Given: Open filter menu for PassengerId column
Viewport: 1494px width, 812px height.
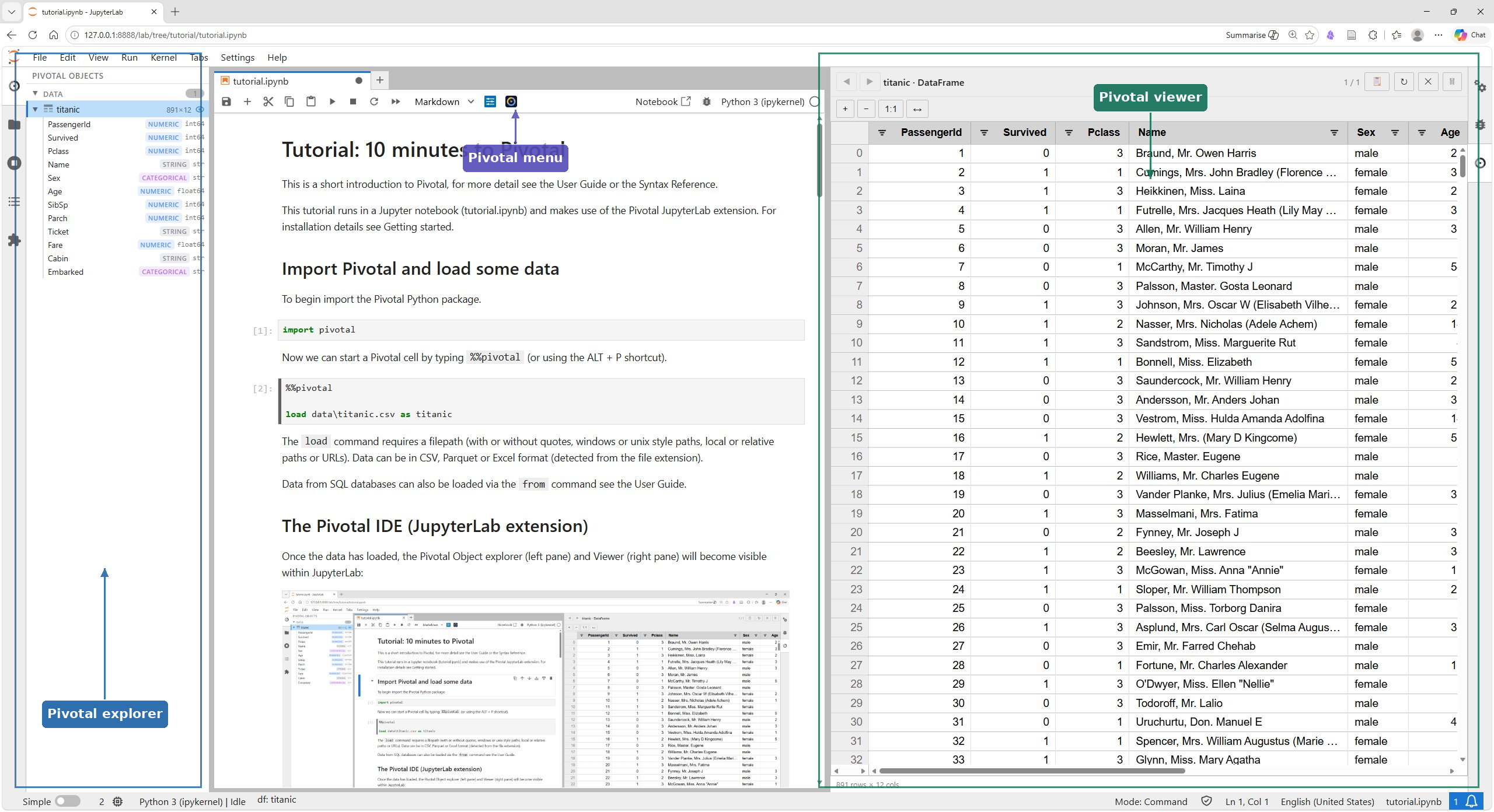Looking at the screenshot, I should (882, 132).
